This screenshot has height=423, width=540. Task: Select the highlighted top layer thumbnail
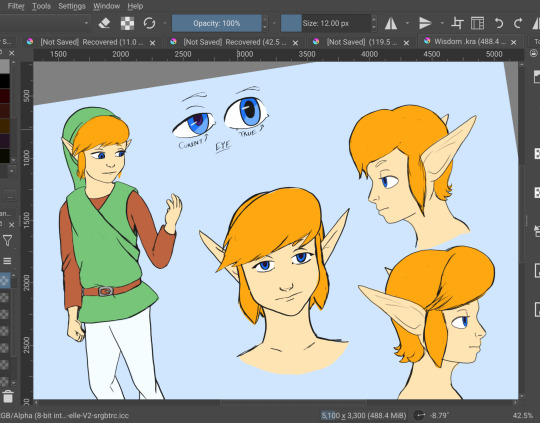coord(5,281)
